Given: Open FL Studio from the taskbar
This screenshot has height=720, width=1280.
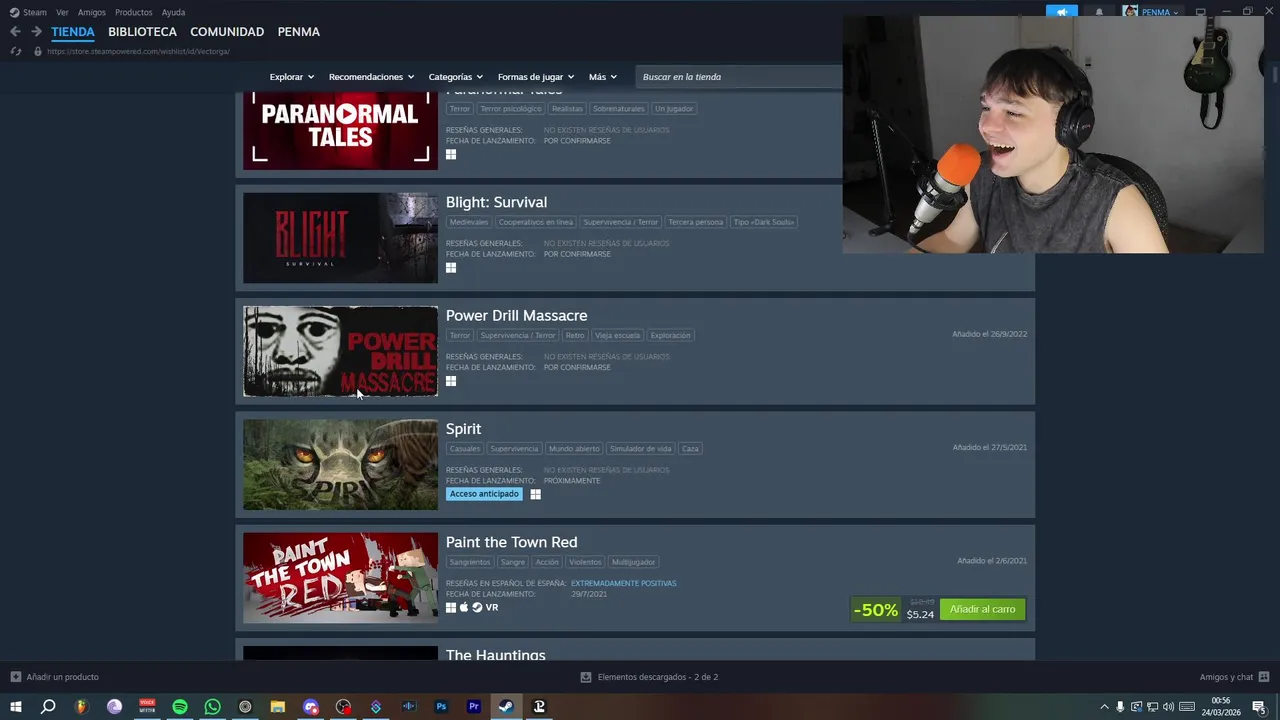Looking at the screenshot, I should coord(81,707).
